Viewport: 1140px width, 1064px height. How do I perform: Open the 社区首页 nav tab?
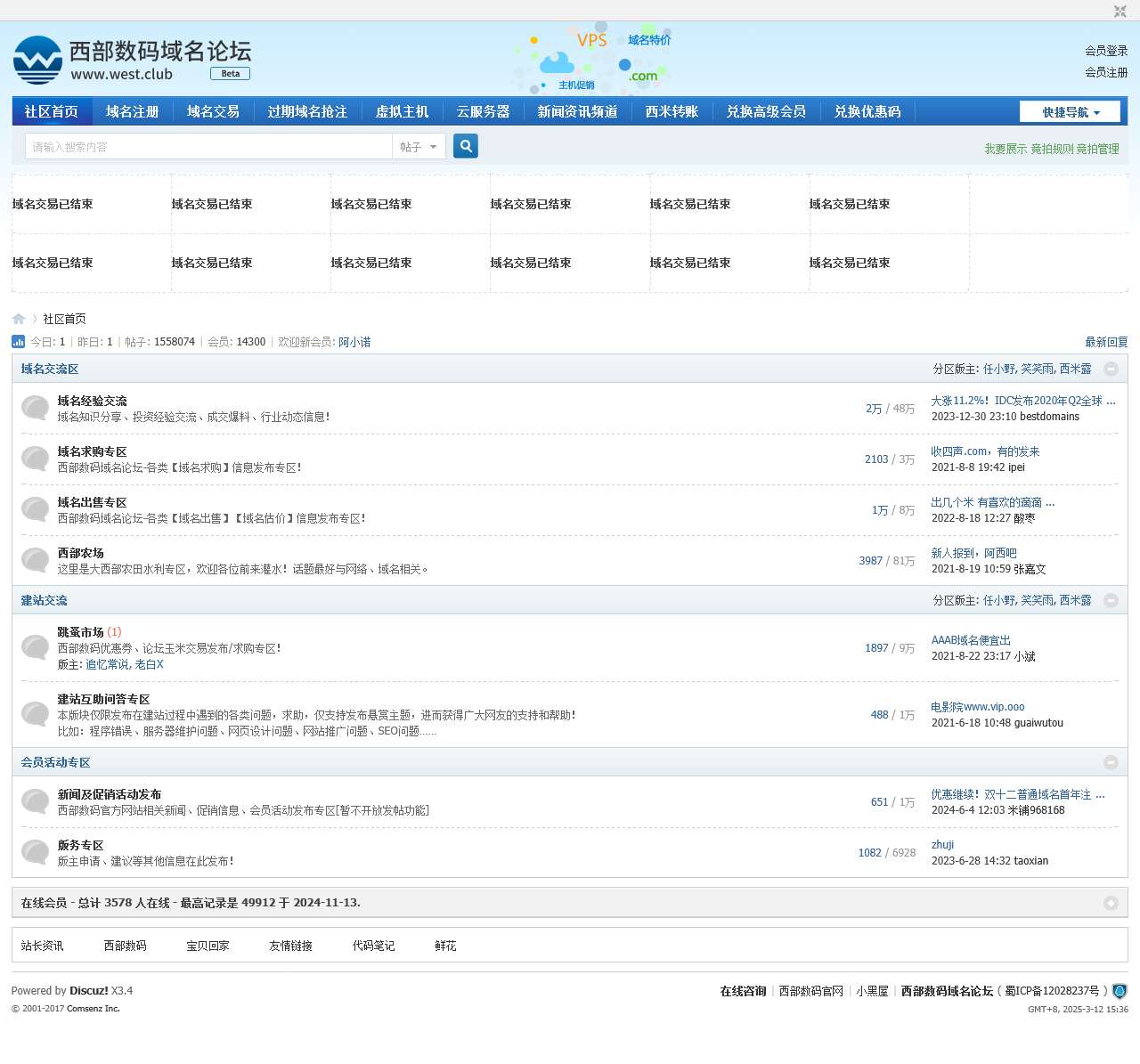52,111
